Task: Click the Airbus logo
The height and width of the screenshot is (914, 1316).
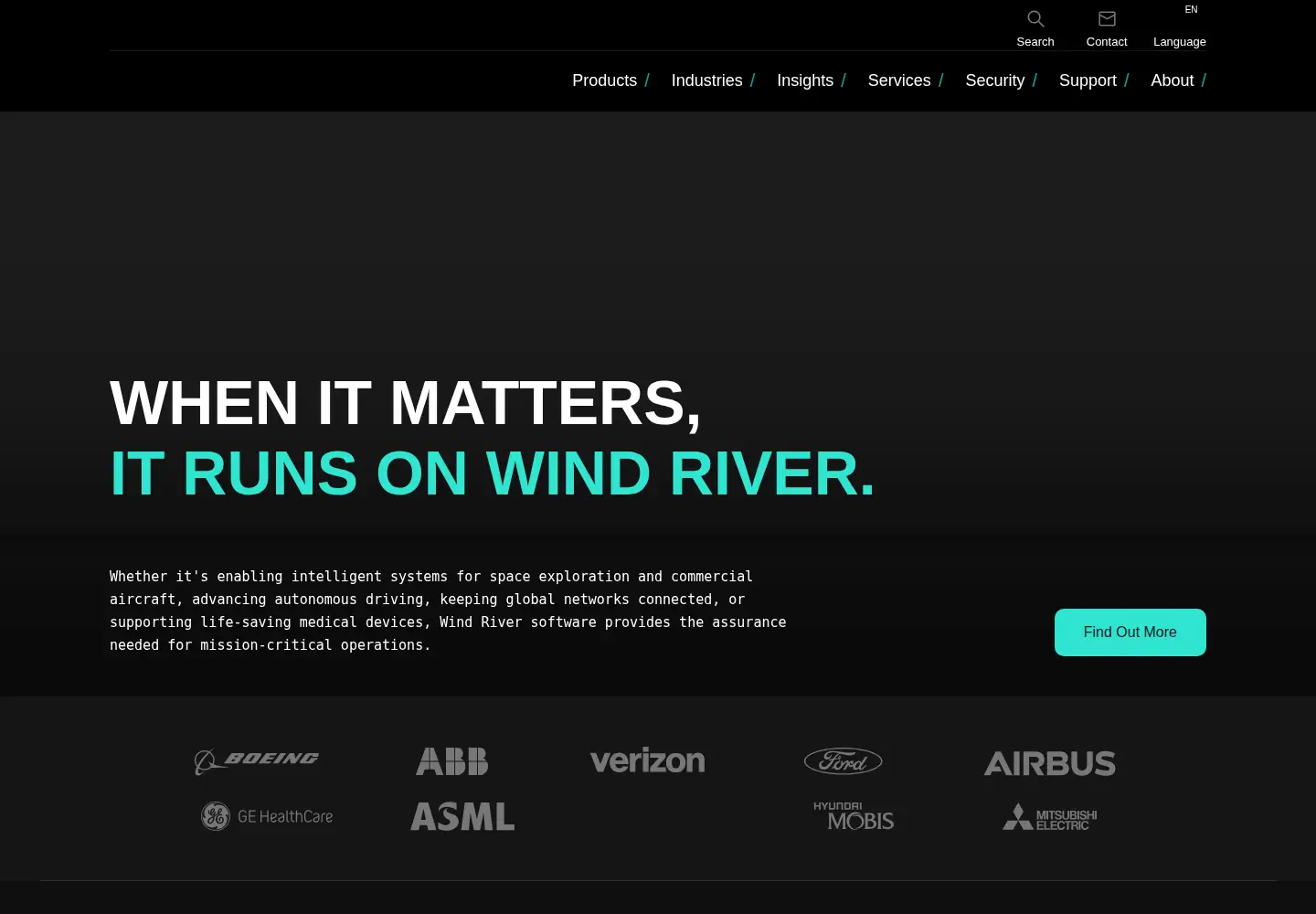Action: [1050, 763]
